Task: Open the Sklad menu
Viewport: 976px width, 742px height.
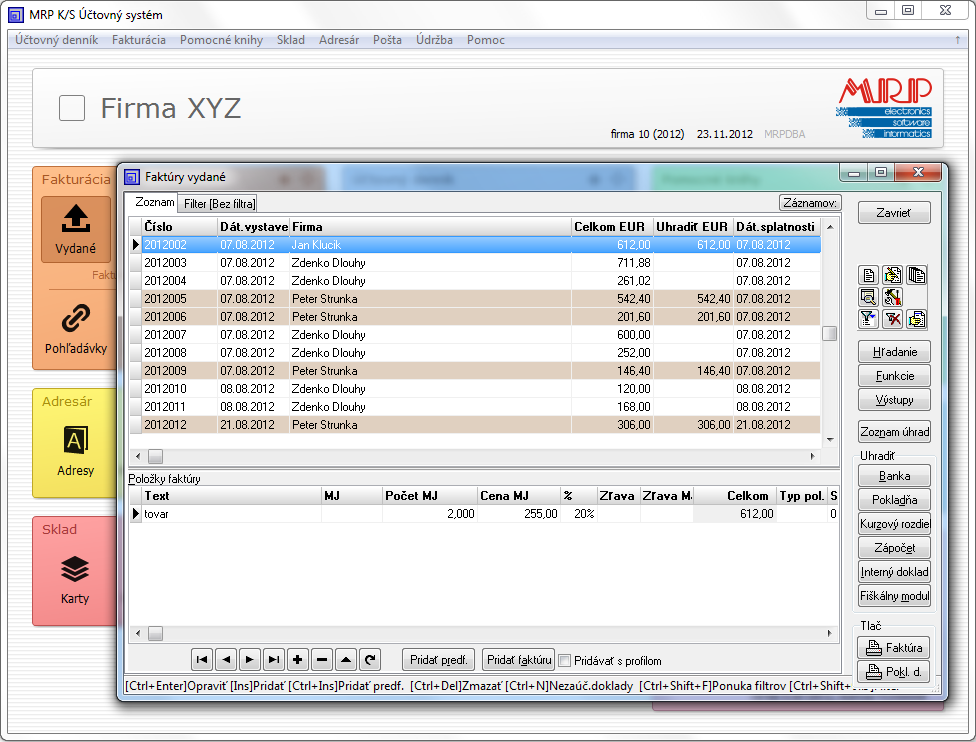Action: 291,40
